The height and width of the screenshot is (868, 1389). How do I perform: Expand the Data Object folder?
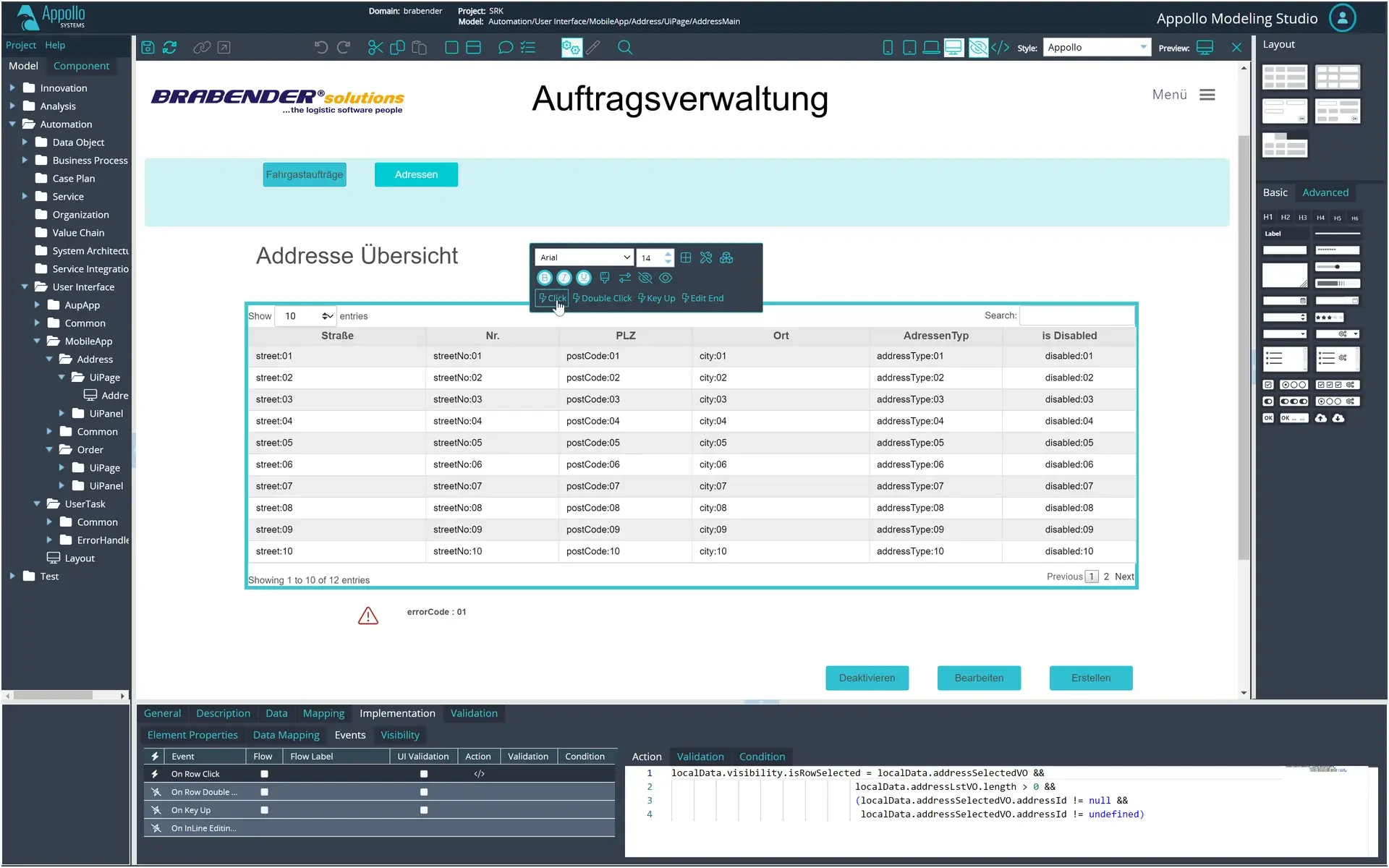tap(25, 142)
